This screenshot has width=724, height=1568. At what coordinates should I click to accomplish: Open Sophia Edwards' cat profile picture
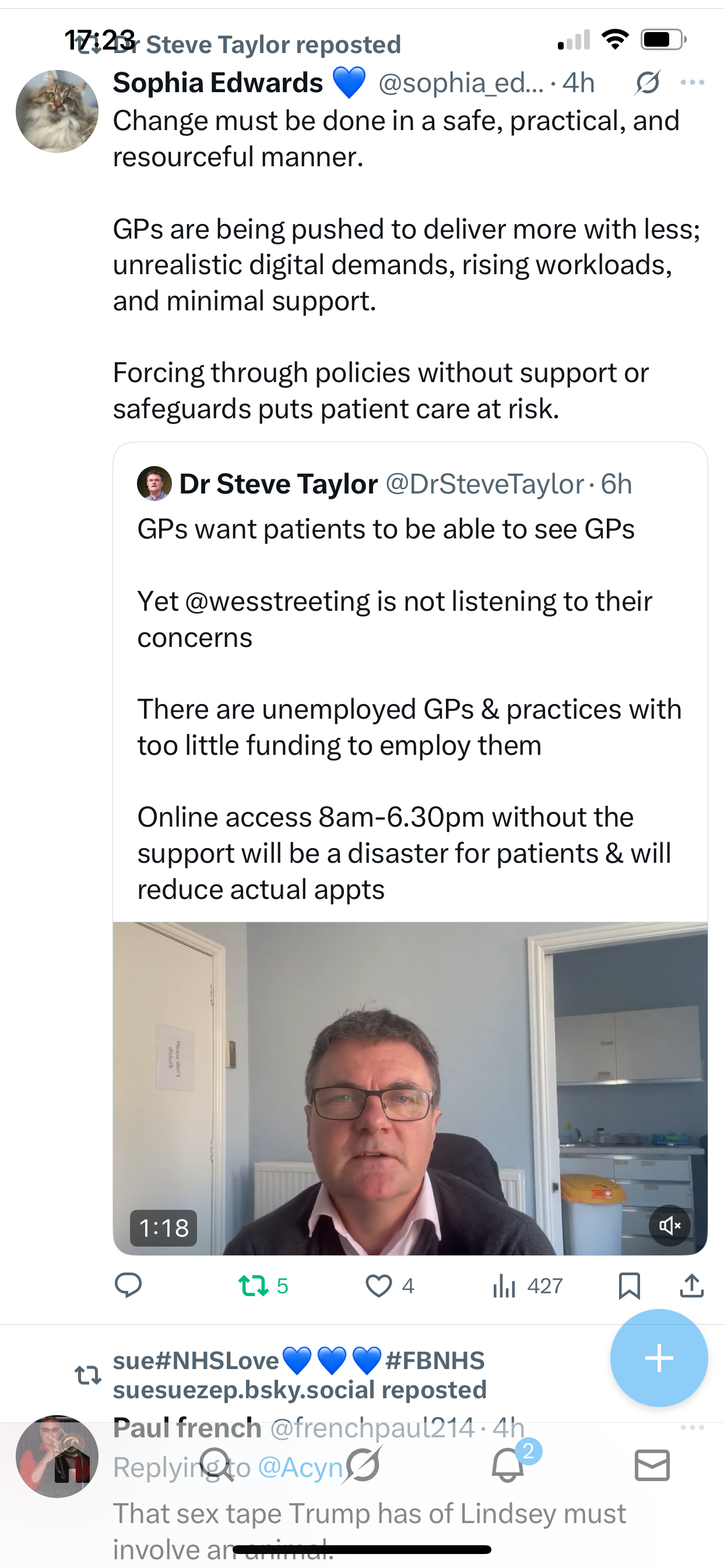57,111
